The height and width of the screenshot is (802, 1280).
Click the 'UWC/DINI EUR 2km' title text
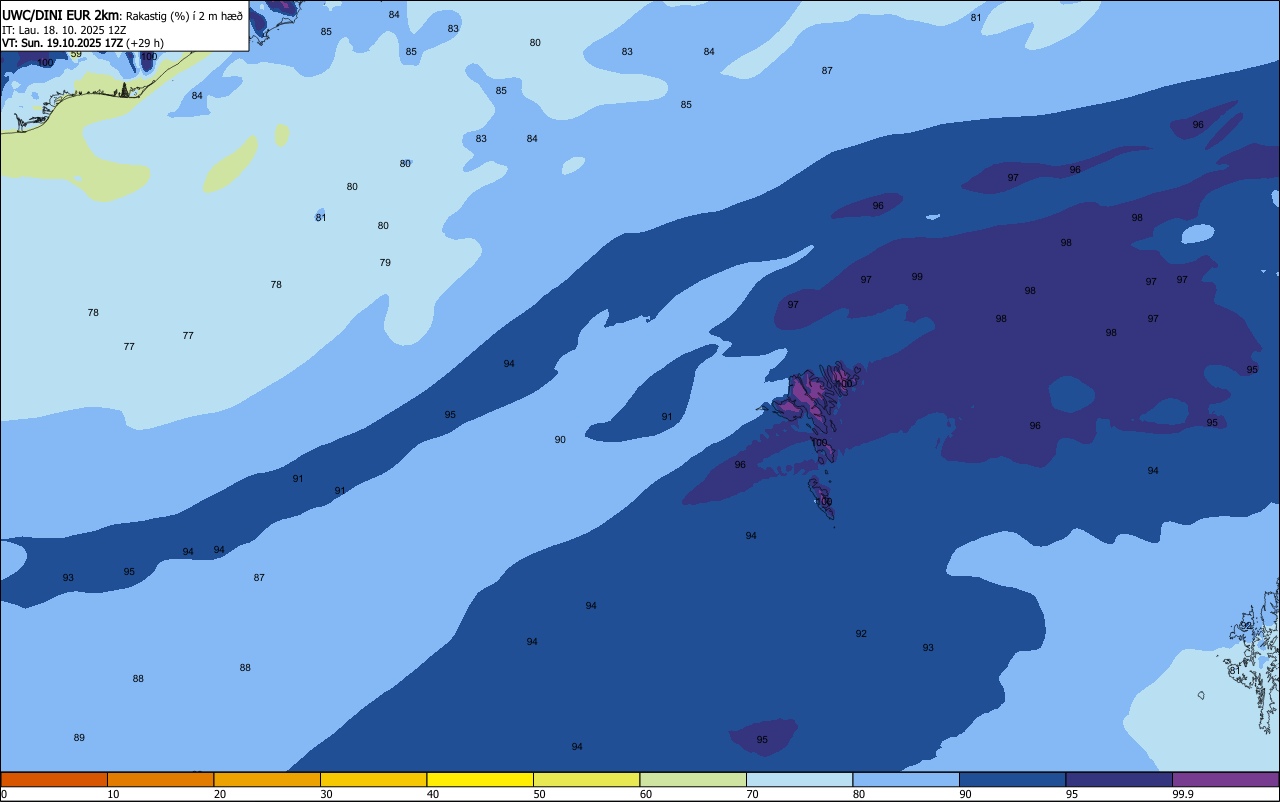point(61,15)
